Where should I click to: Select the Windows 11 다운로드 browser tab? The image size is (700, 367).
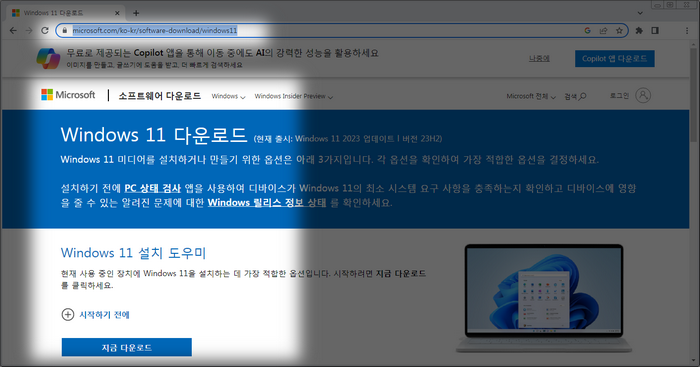66,13
